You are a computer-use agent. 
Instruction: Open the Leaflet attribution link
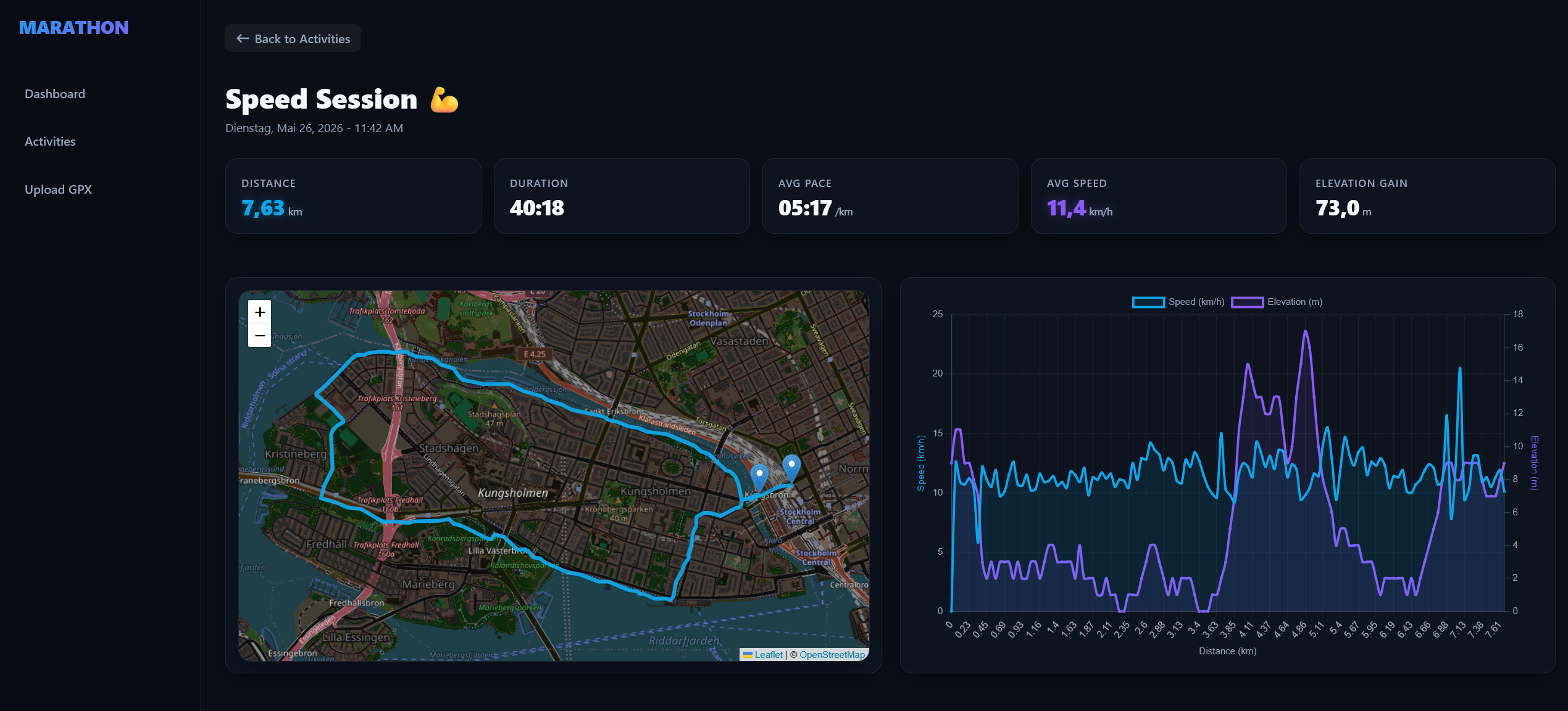tap(763, 655)
